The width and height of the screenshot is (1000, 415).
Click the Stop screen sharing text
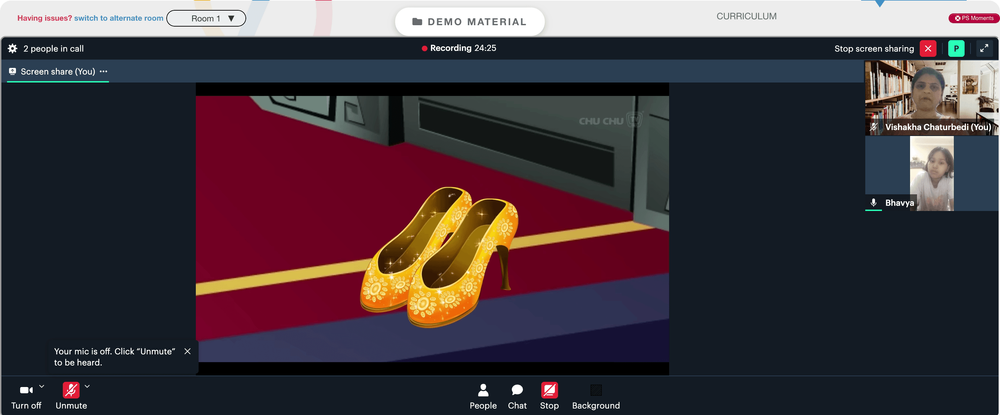(x=874, y=48)
